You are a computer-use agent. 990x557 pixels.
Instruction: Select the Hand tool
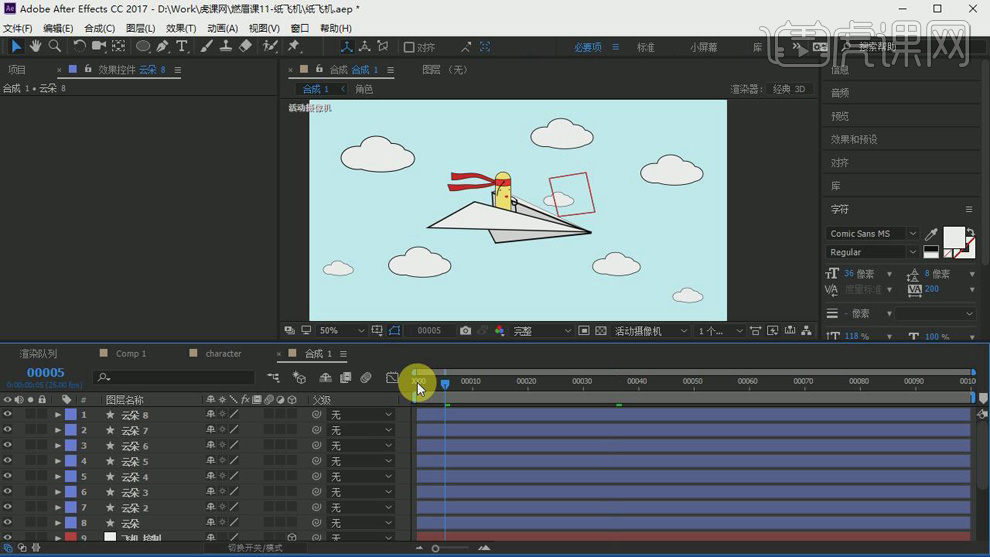click(x=35, y=46)
